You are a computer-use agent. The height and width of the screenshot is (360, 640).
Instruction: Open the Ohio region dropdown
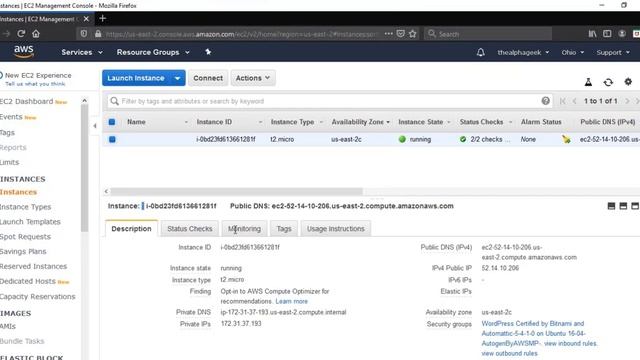pos(573,52)
